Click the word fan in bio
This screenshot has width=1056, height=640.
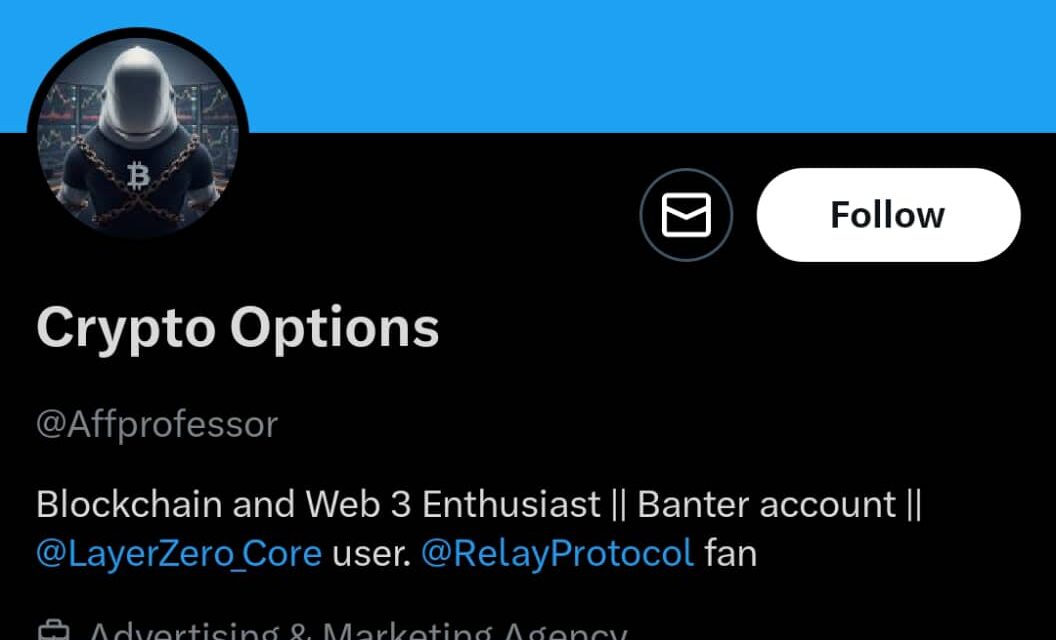(730, 553)
